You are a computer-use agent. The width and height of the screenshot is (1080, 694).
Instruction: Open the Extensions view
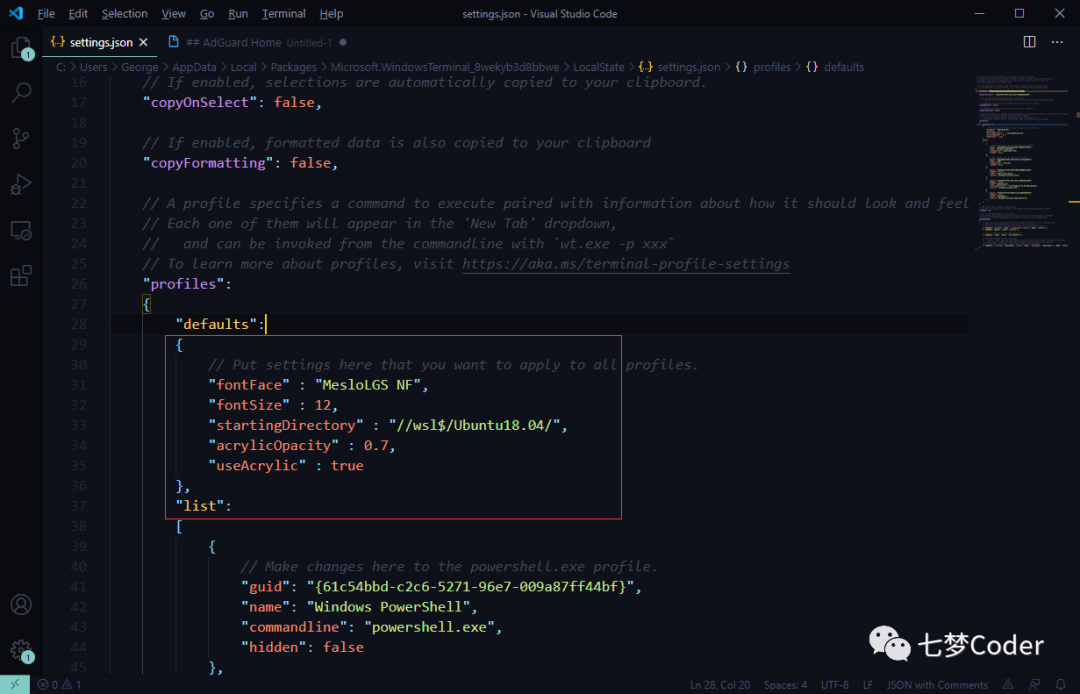(21, 276)
